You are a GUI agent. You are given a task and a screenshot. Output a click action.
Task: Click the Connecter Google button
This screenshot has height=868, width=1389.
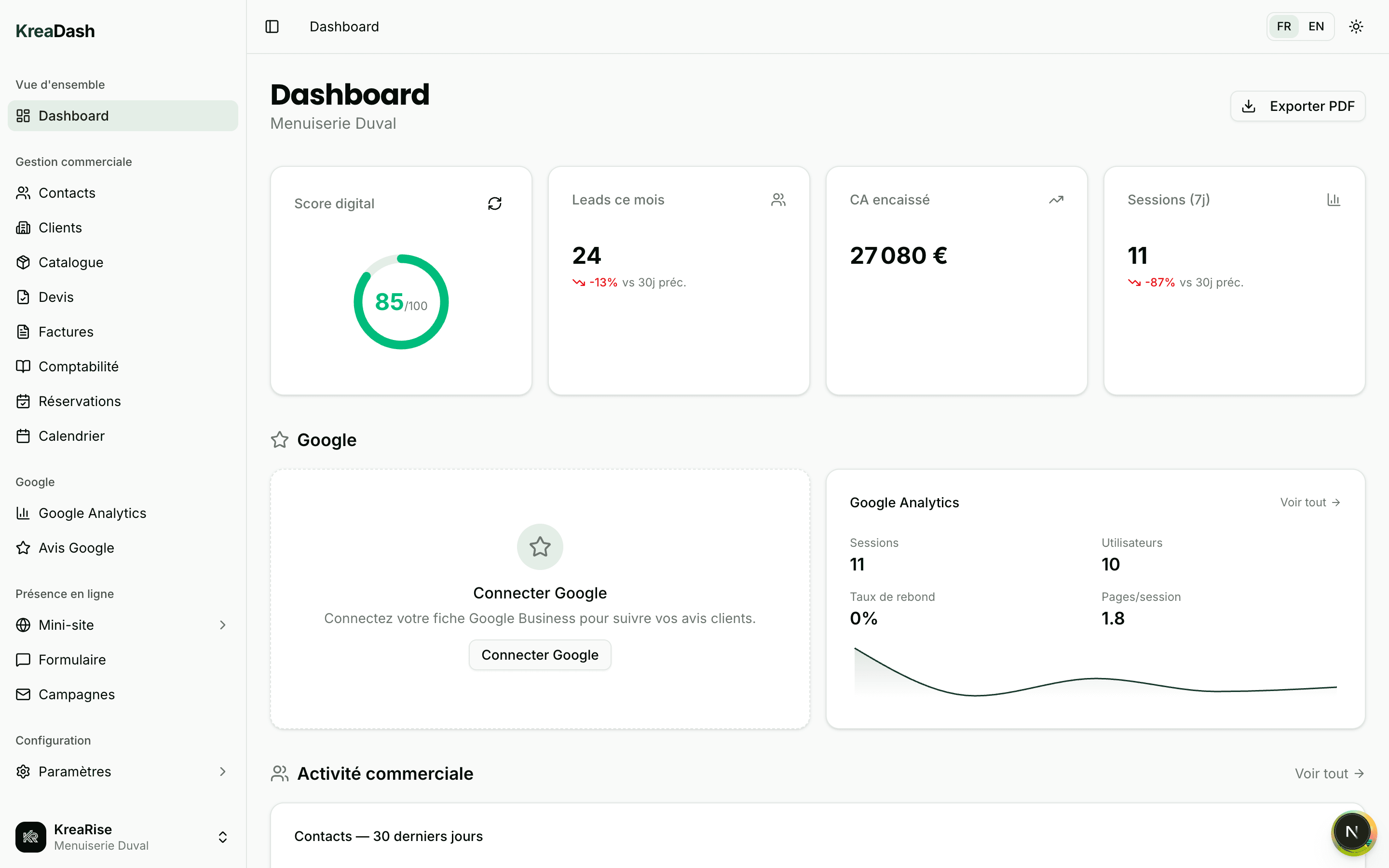tap(539, 654)
